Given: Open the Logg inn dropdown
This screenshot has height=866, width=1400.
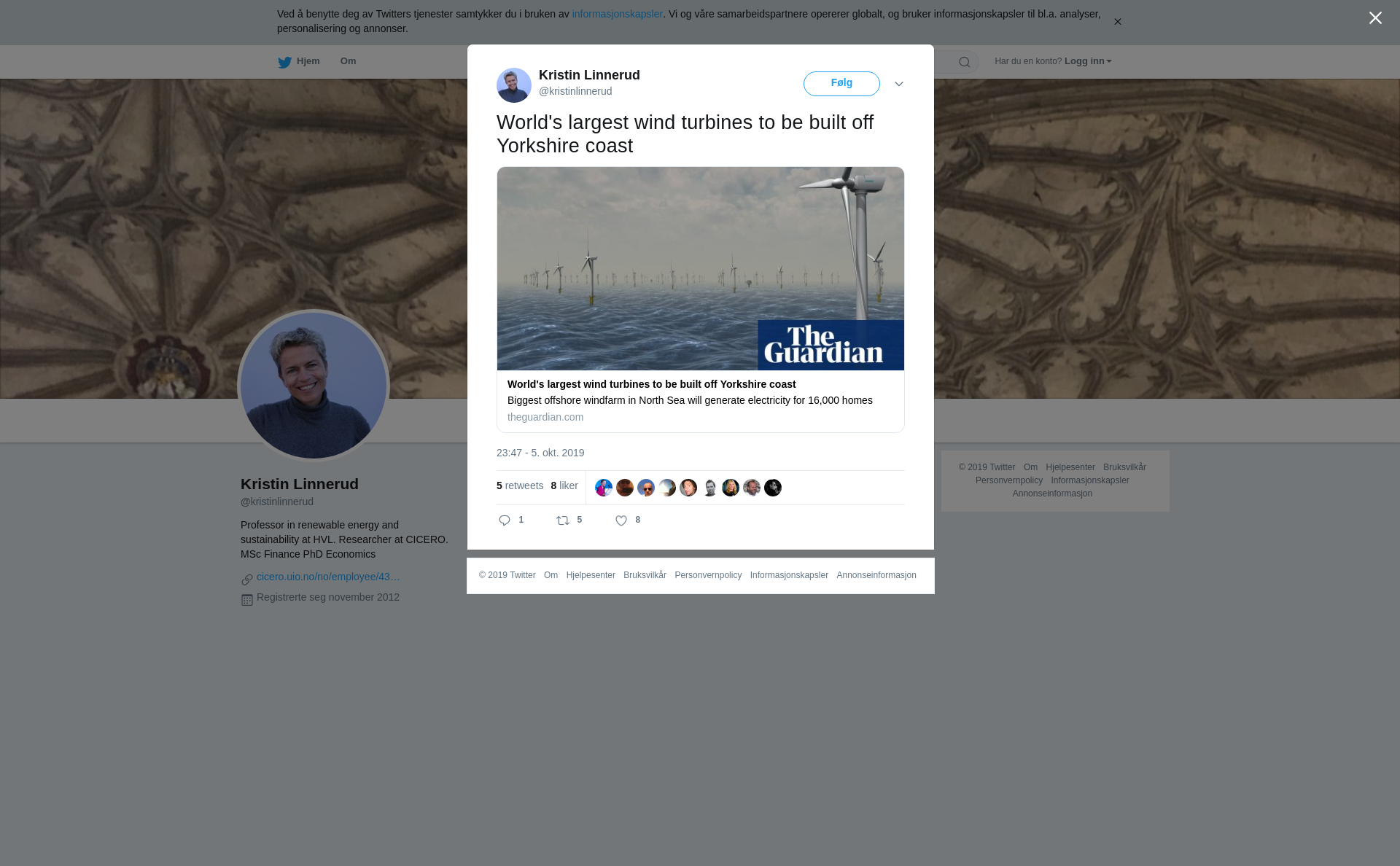Looking at the screenshot, I should pyautogui.click(x=1087, y=61).
